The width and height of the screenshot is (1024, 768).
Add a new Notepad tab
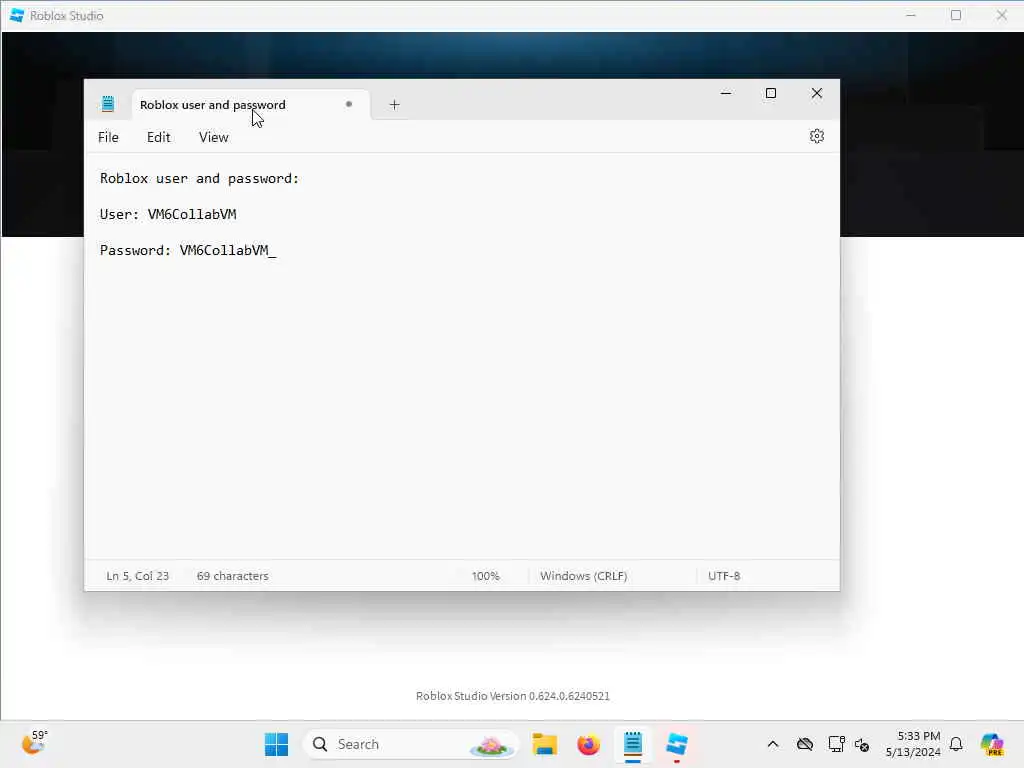(x=394, y=104)
